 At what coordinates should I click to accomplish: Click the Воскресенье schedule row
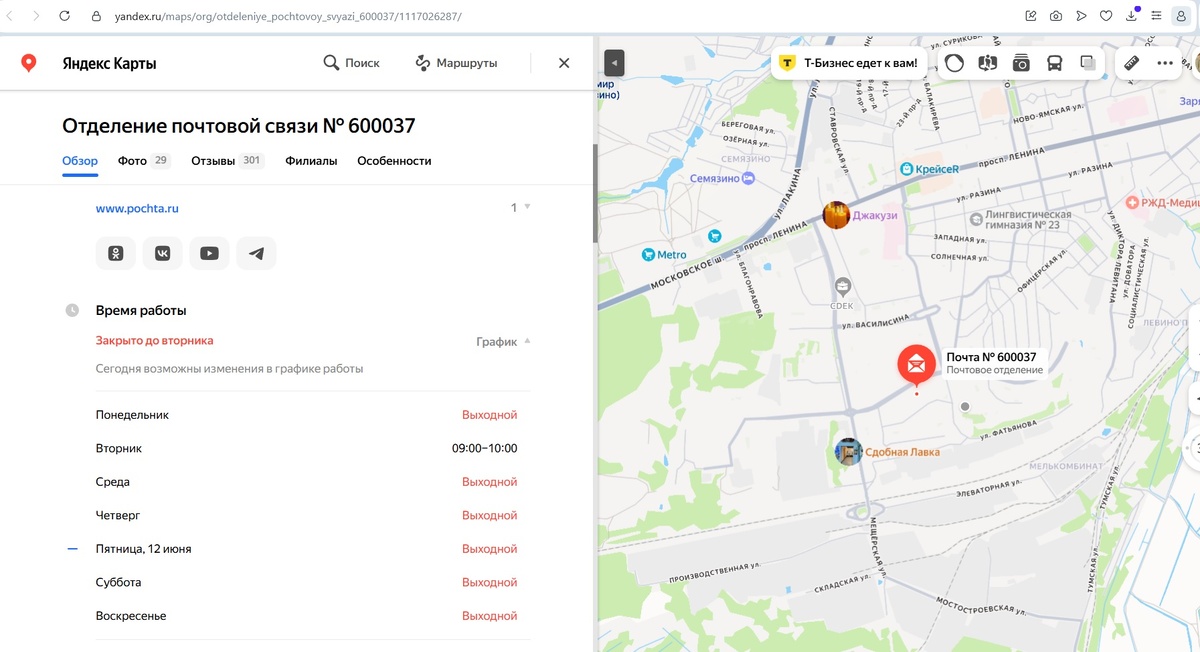307,616
